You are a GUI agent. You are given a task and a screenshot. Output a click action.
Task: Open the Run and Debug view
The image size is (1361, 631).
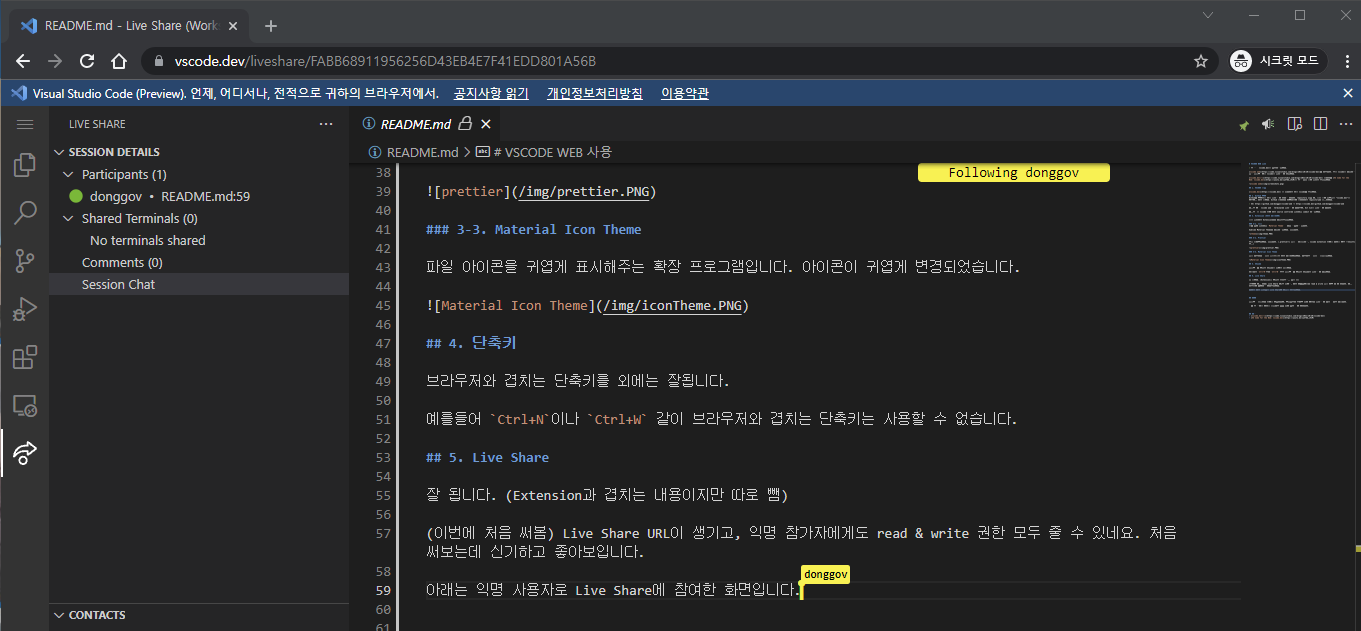[24, 309]
